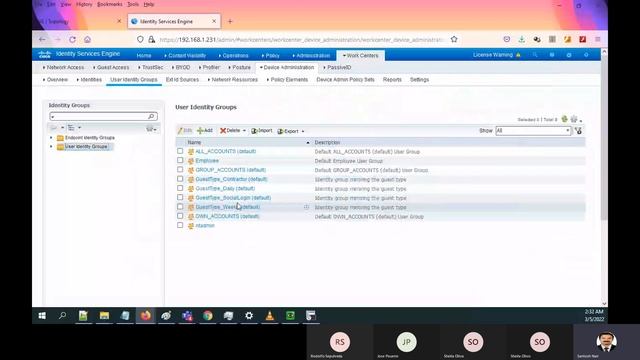Click the browser back arrow
This screenshot has height=360, width=640.
click(42, 40)
